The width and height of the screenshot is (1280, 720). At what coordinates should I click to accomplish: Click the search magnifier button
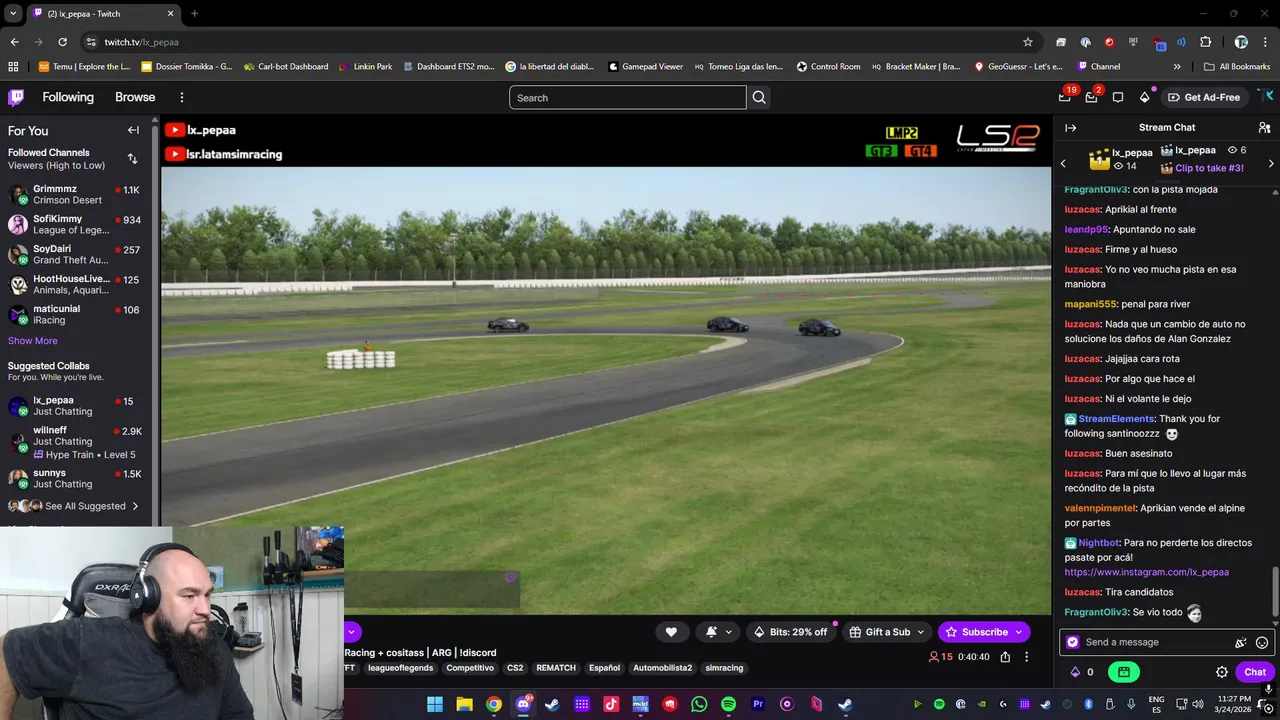(759, 97)
